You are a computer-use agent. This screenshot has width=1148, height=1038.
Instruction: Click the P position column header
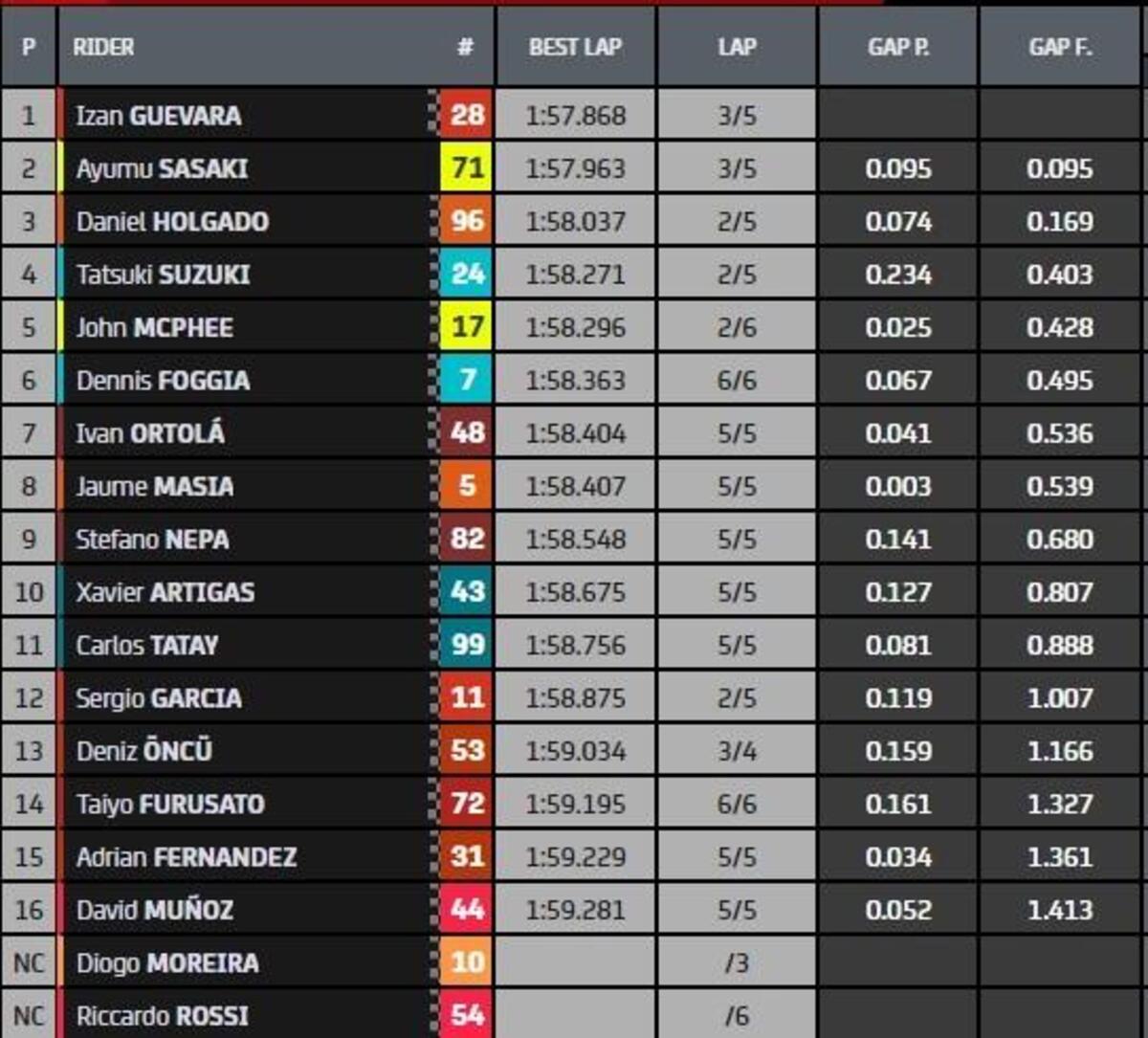pyautogui.click(x=28, y=47)
